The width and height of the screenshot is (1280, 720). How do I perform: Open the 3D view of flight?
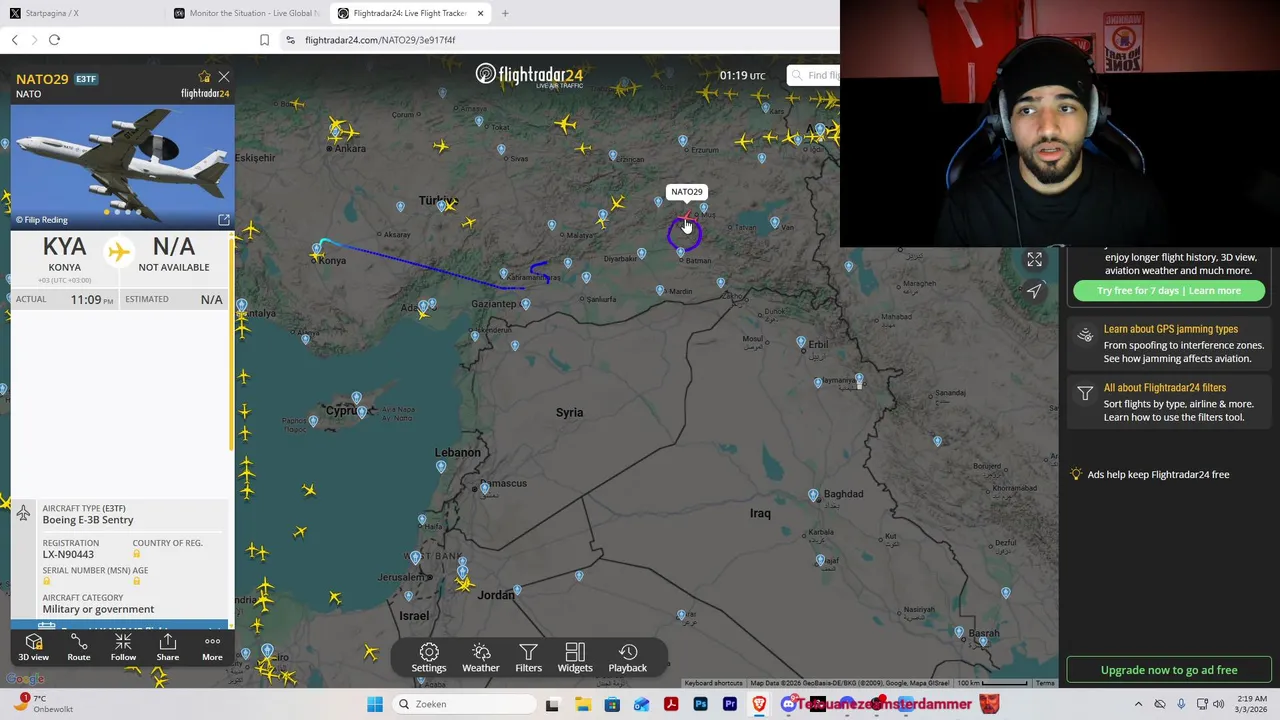(x=33, y=647)
